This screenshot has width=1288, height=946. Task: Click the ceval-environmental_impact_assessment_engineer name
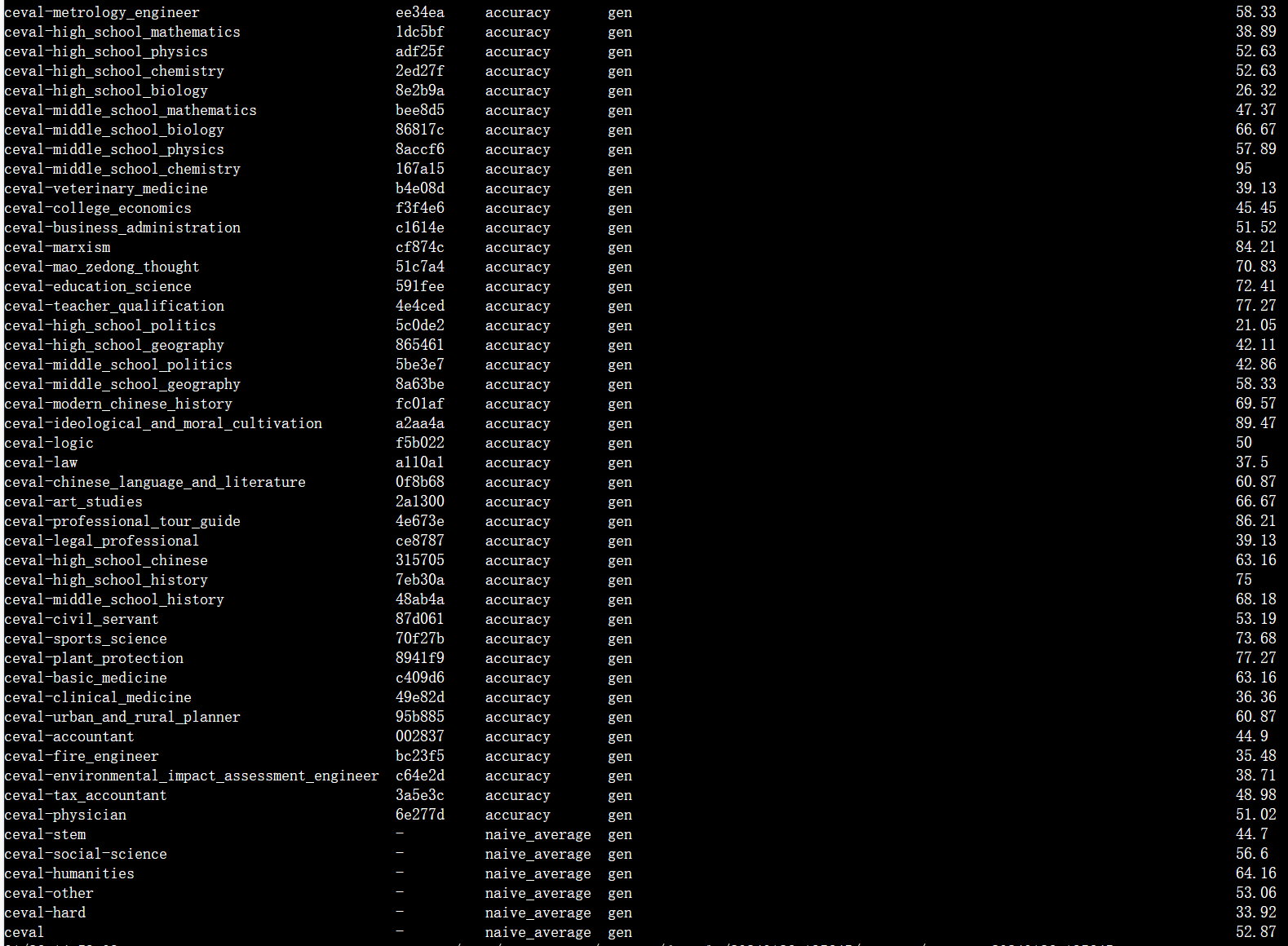192,776
